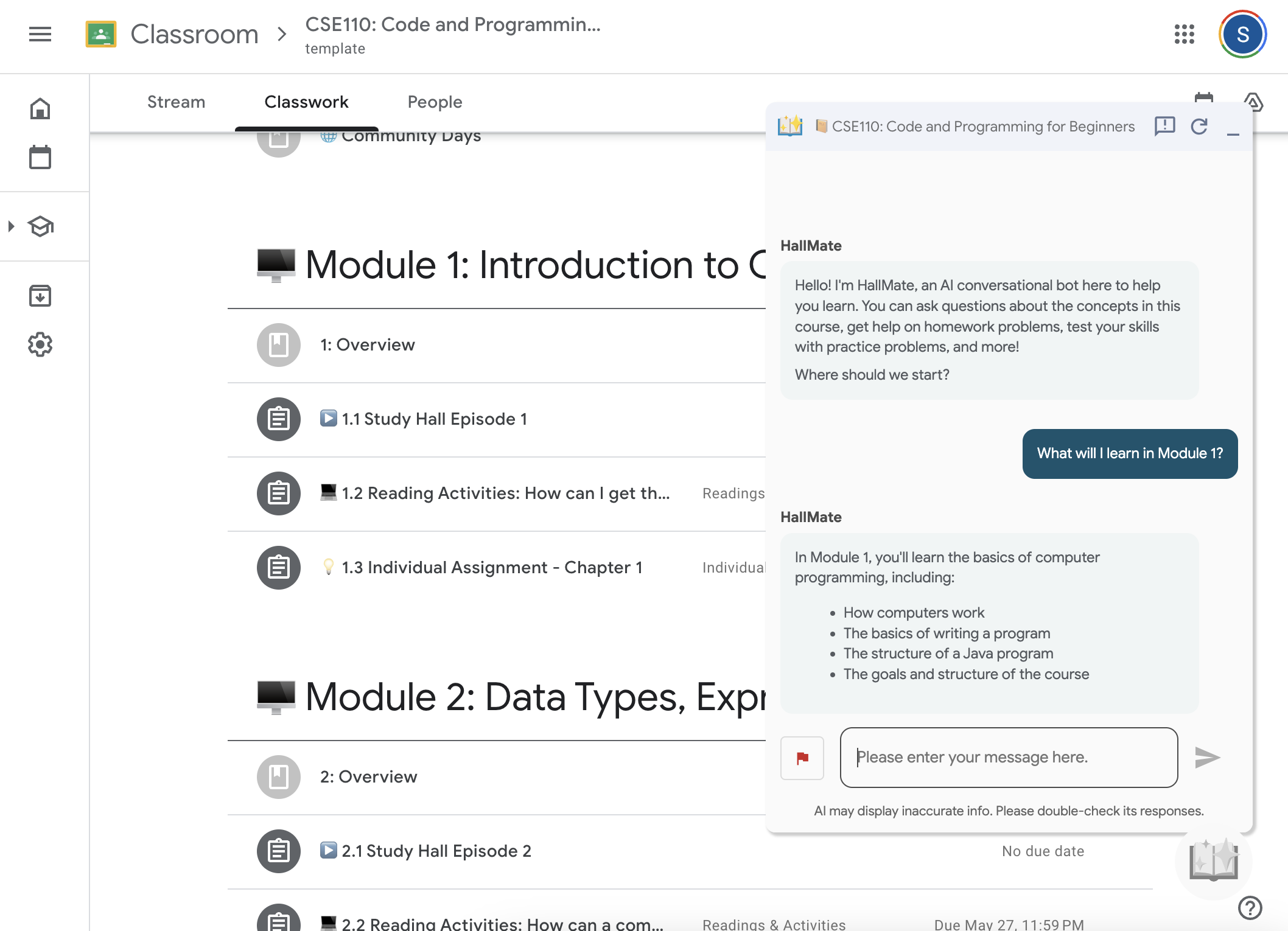This screenshot has height=931, width=1288.
Task: Open the help question mark icon
Action: 1250,908
